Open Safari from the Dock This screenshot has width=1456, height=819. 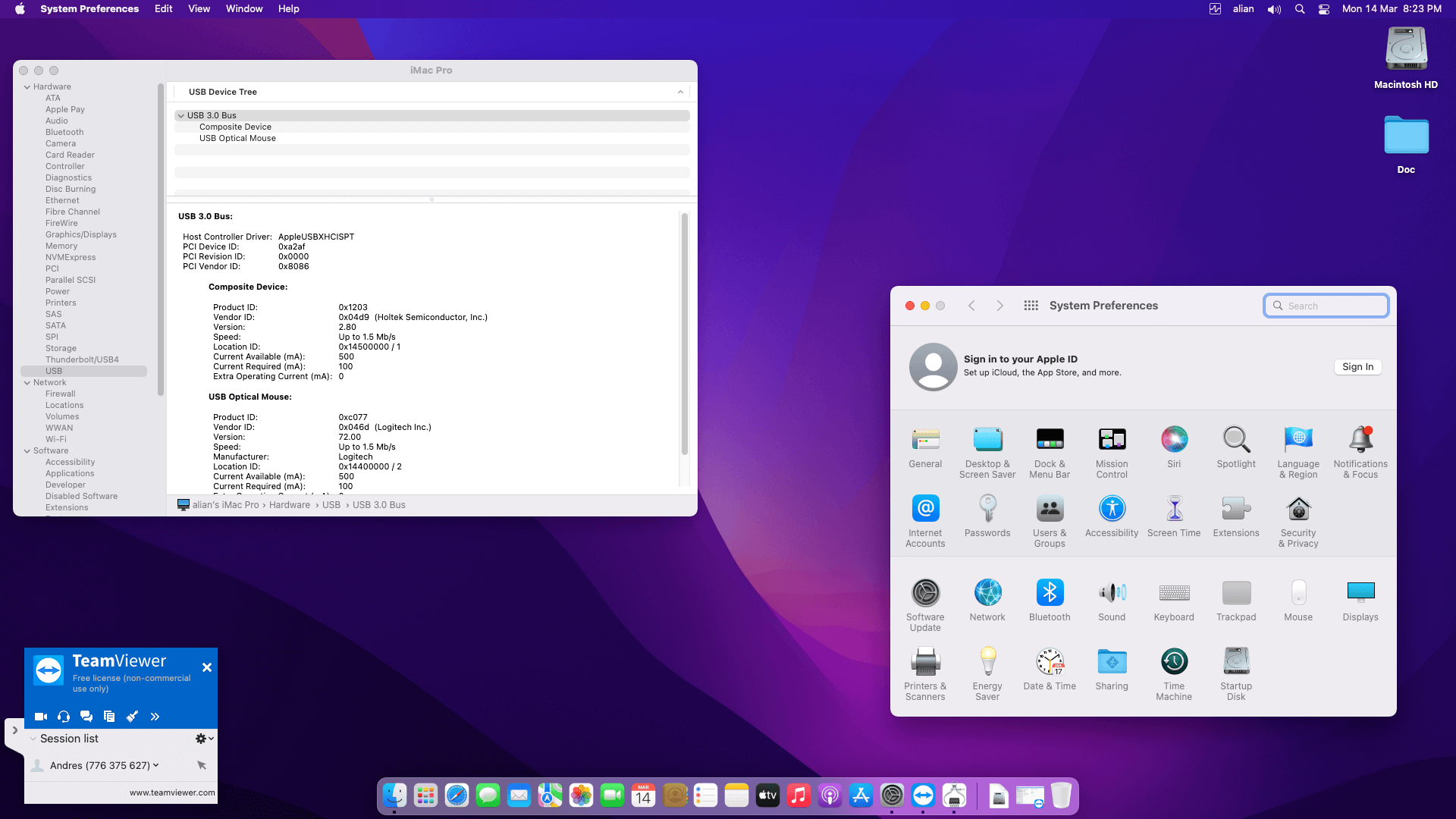point(457,795)
